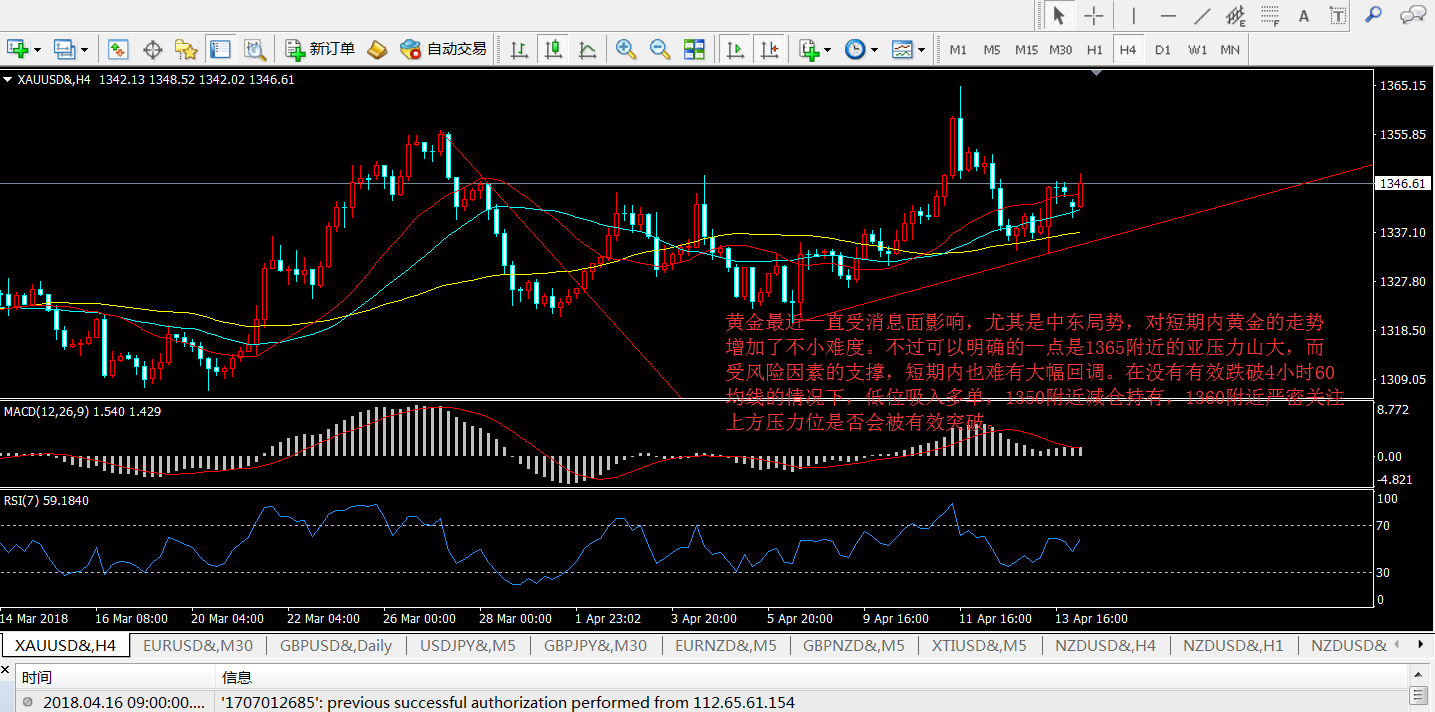Click the 1346.61 current price label
The image size is (1435, 712).
point(1401,184)
